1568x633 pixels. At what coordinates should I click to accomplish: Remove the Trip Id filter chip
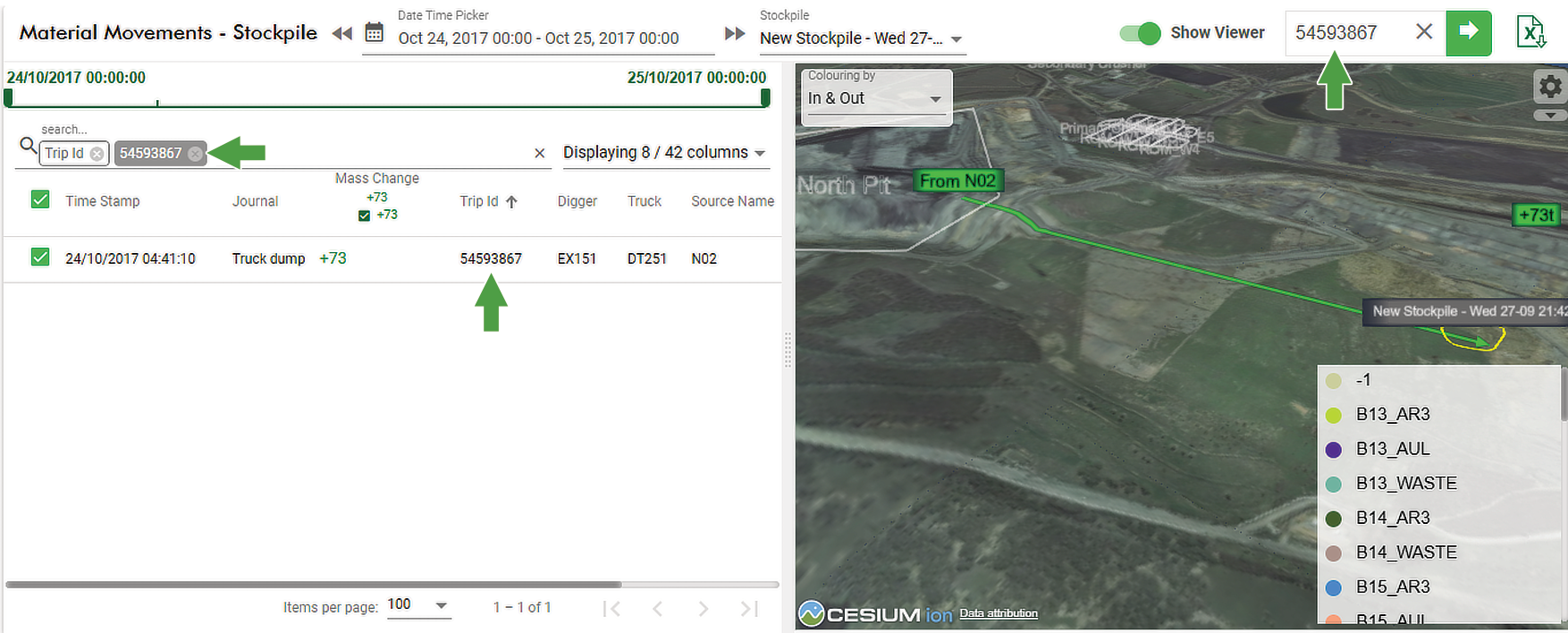pyautogui.click(x=97, y=154)
